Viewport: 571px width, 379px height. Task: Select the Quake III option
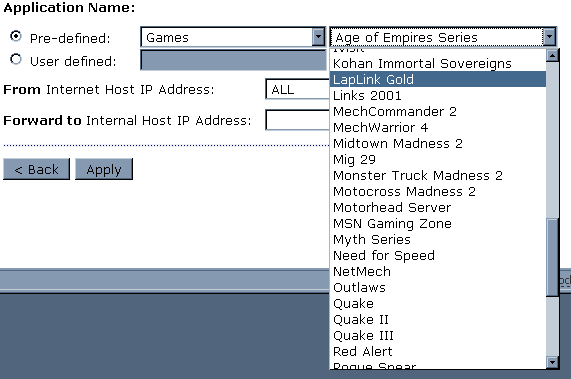pyautogui.click(x=437, y=336)
